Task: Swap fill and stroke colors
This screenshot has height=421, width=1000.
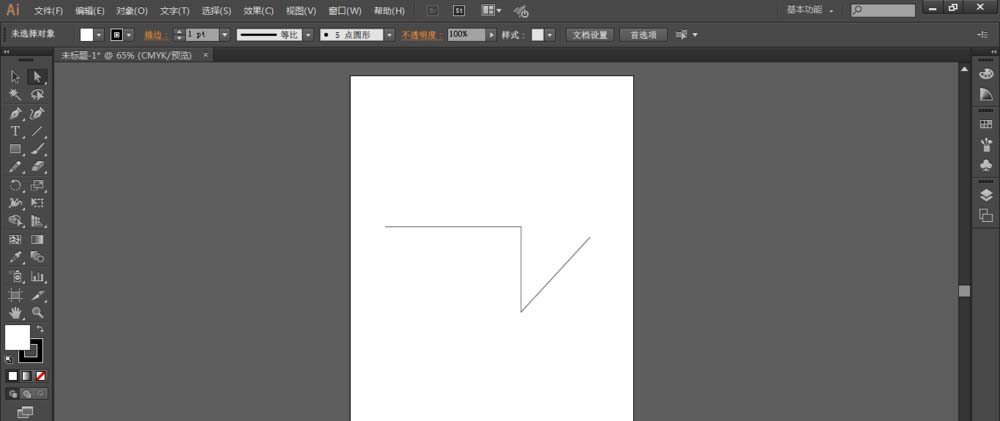Action: pyautogui.click(x=40, y=329)
